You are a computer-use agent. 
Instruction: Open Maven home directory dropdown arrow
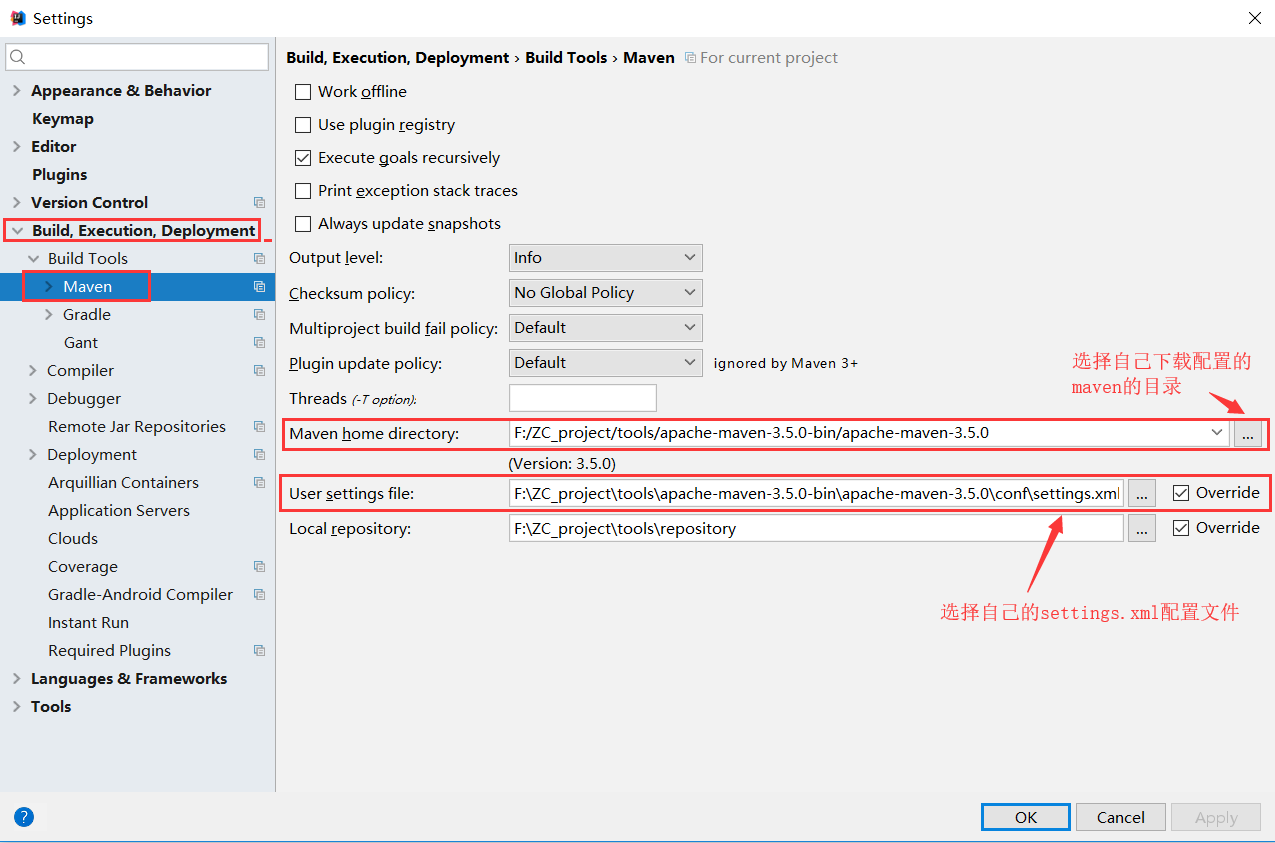[x=1217, y=433]
